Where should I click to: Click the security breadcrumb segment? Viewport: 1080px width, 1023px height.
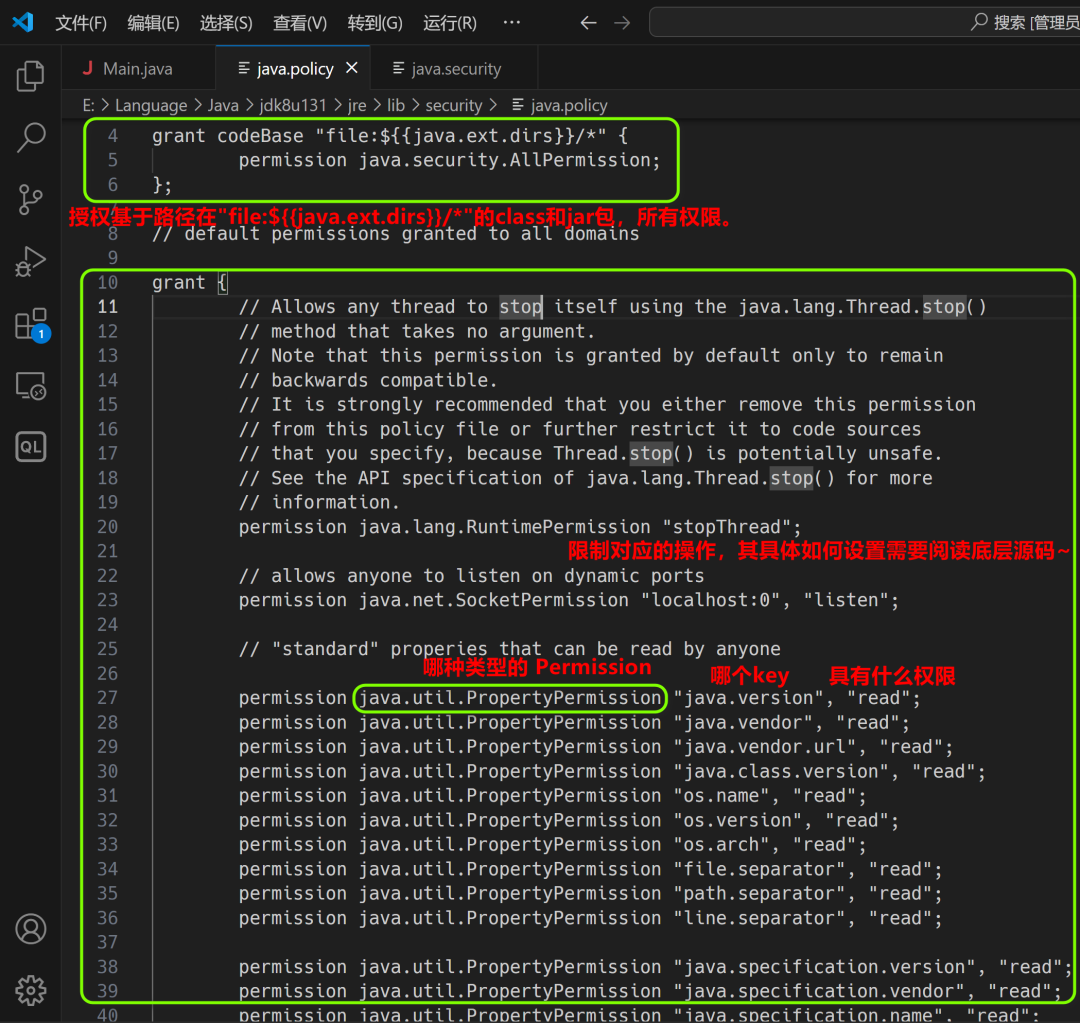pyautogui.click(x=454, y=105)
